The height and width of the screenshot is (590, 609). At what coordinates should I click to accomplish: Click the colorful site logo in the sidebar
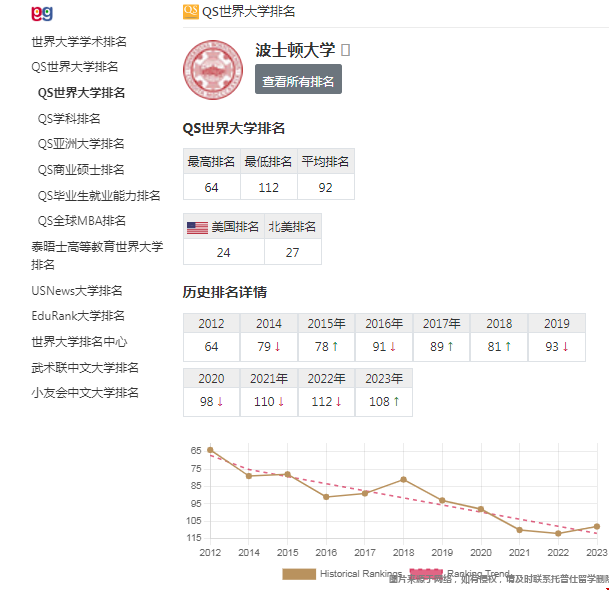(42, 14)
